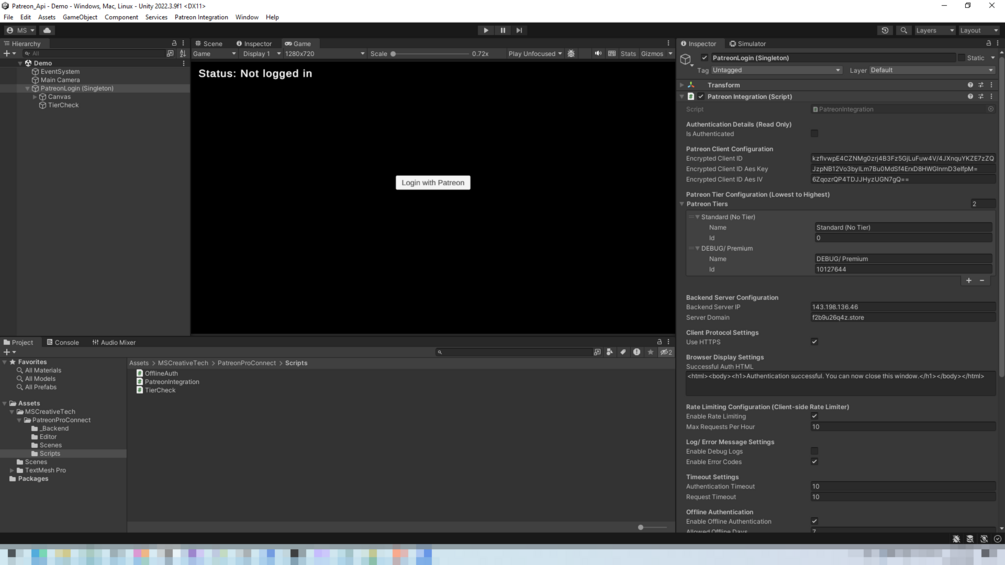
Task: Toggle Enable Error Codes checkbox
Action: [x=814, y=462]
